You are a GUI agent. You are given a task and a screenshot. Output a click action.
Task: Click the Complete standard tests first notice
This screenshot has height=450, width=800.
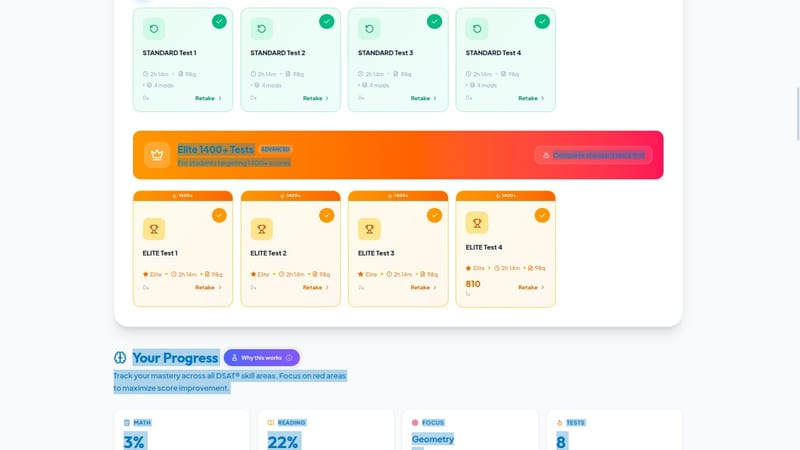[x=593, y=155]
